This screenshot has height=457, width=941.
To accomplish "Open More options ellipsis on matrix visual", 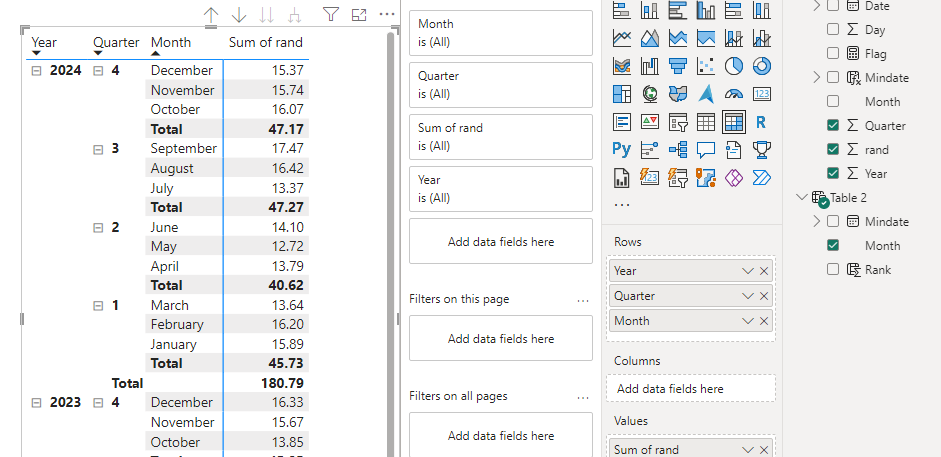I will [387, 14].
